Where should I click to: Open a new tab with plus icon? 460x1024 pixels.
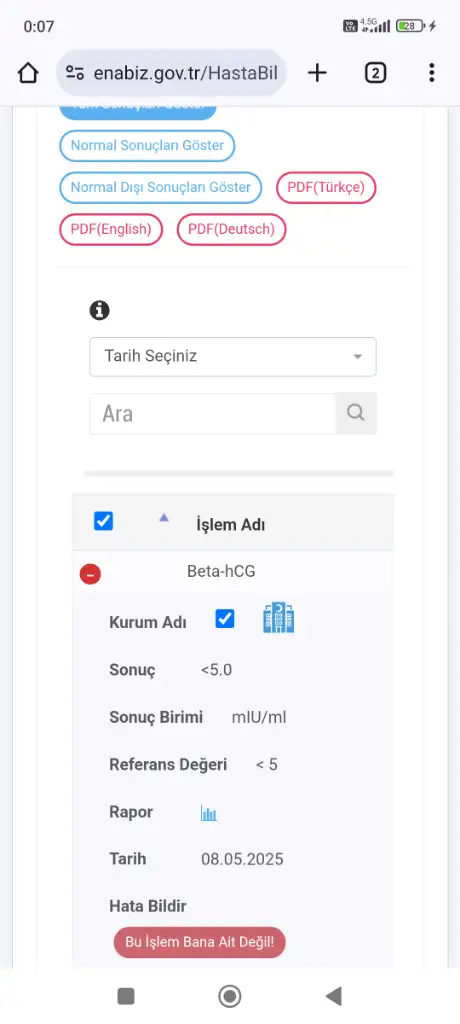pyautogui.click(x=317, y=73)
